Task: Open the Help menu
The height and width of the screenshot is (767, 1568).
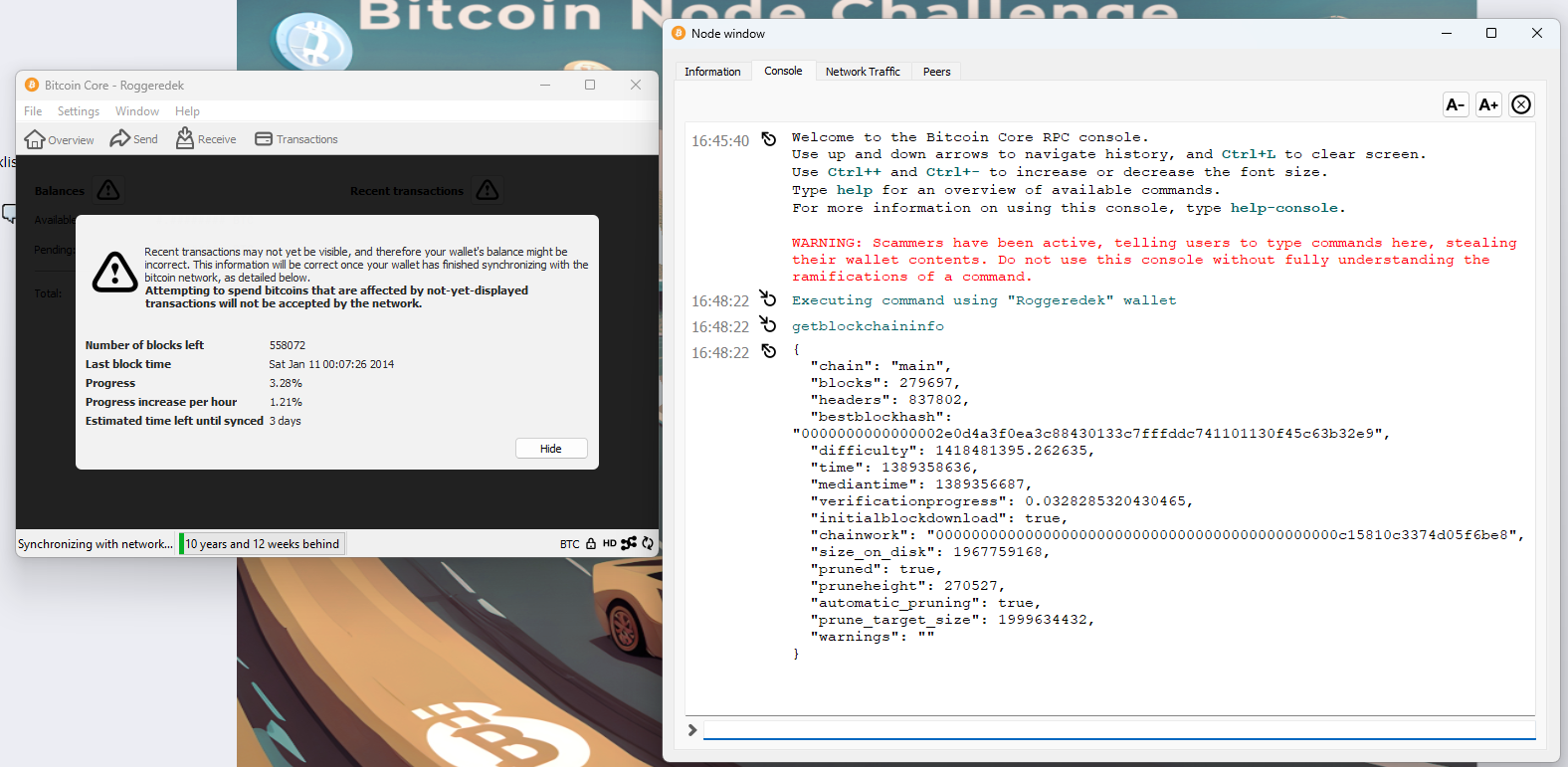Action: point(187,111)
